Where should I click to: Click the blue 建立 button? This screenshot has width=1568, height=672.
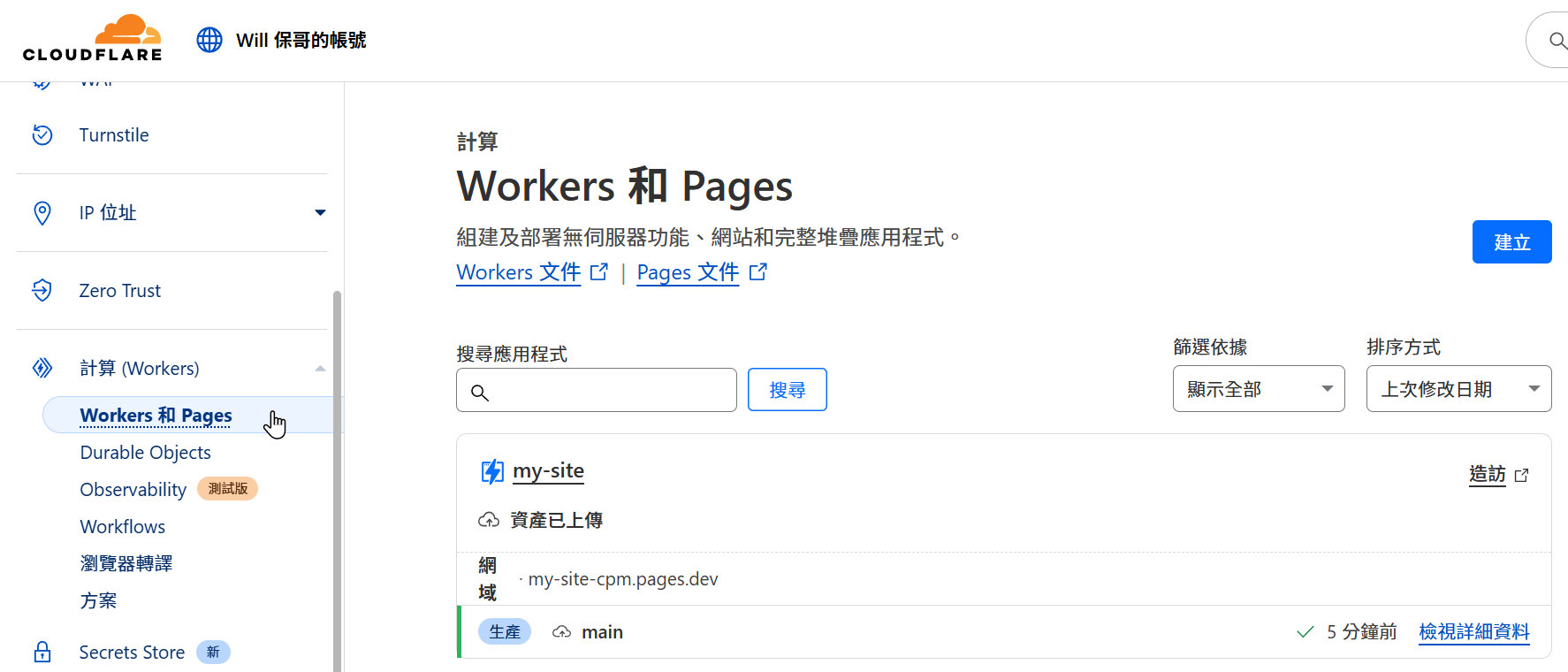(x=1511, y=242)
